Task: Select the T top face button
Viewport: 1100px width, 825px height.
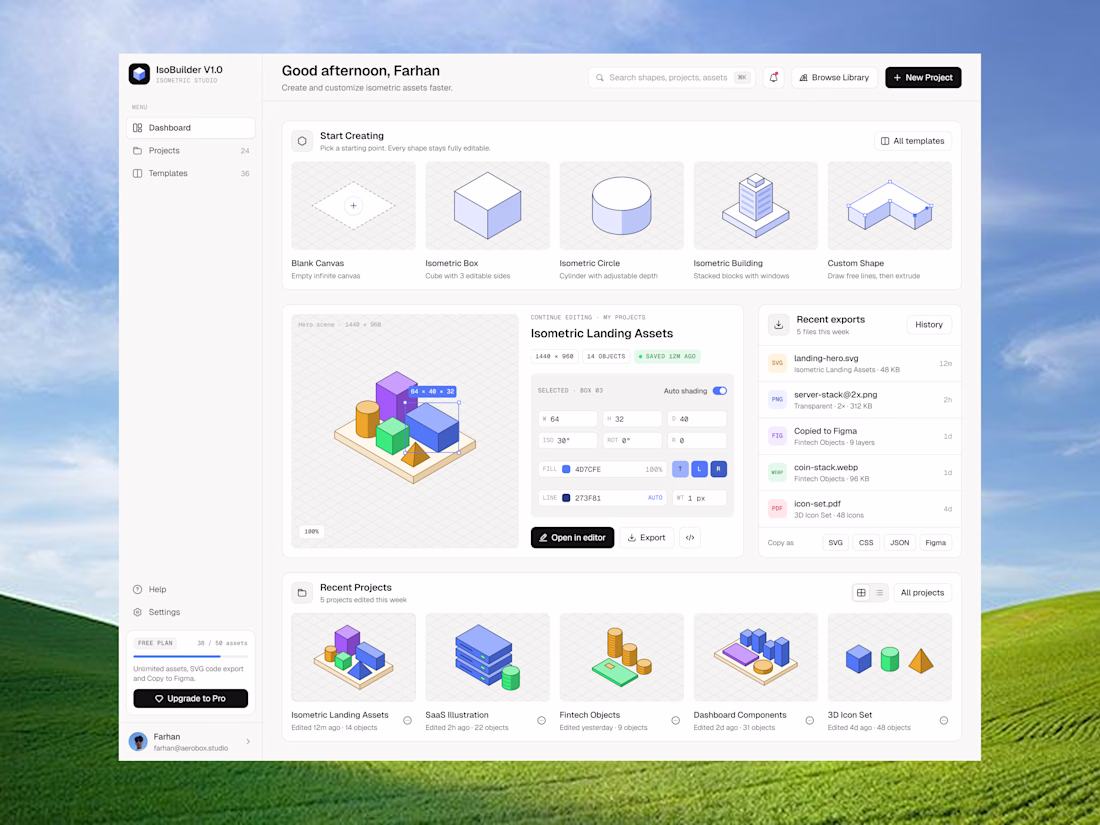Action: click(x=680, y=469)
